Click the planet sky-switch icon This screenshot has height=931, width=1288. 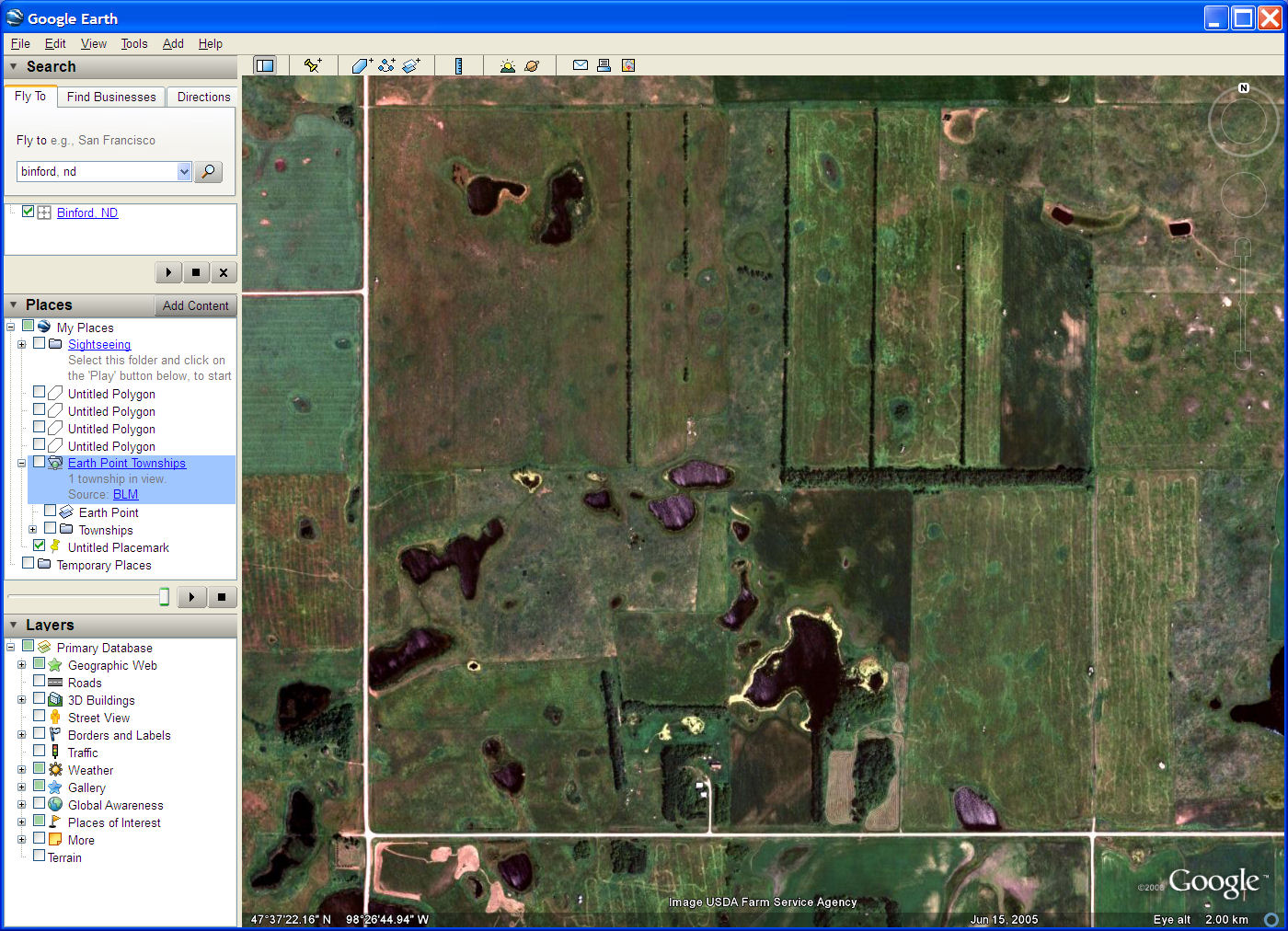532,65
